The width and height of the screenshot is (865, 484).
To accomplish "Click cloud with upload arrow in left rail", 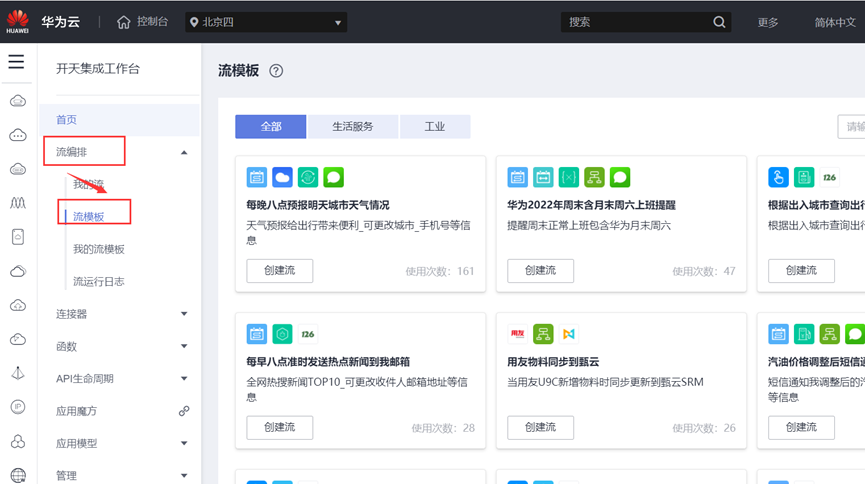I will 18,305.
